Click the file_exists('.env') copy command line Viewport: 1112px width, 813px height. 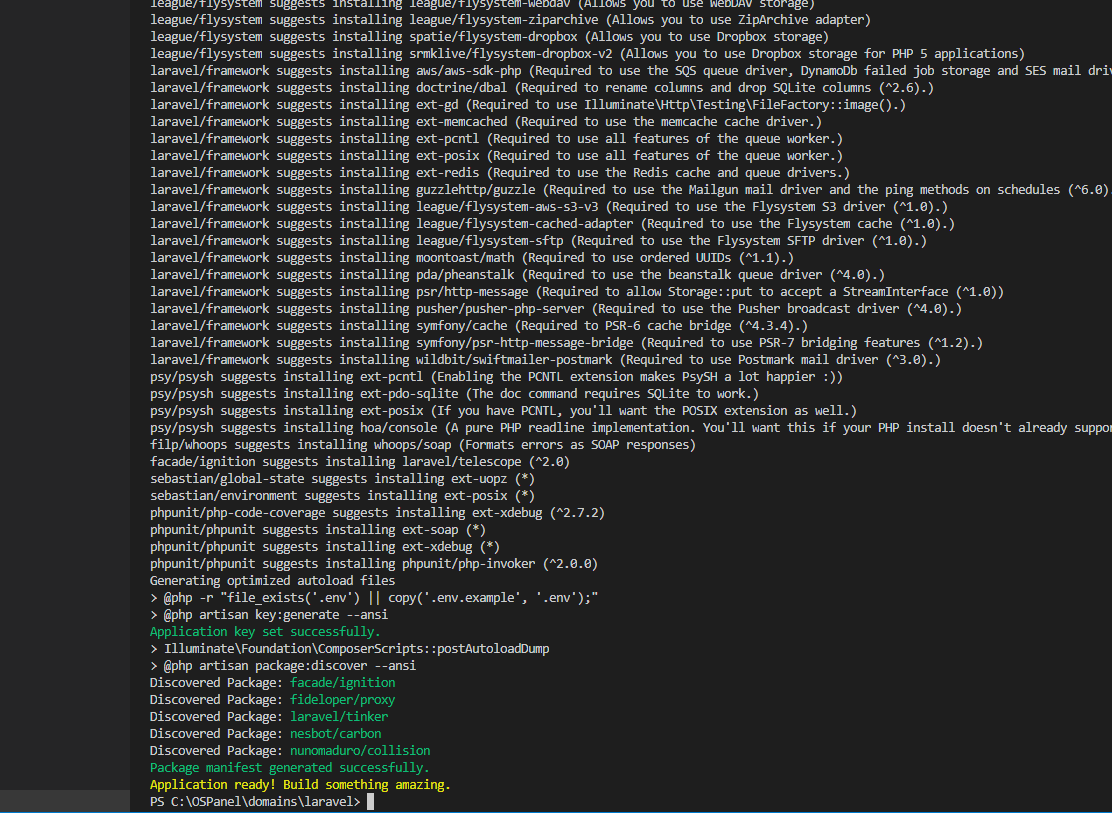click(374, 597)
